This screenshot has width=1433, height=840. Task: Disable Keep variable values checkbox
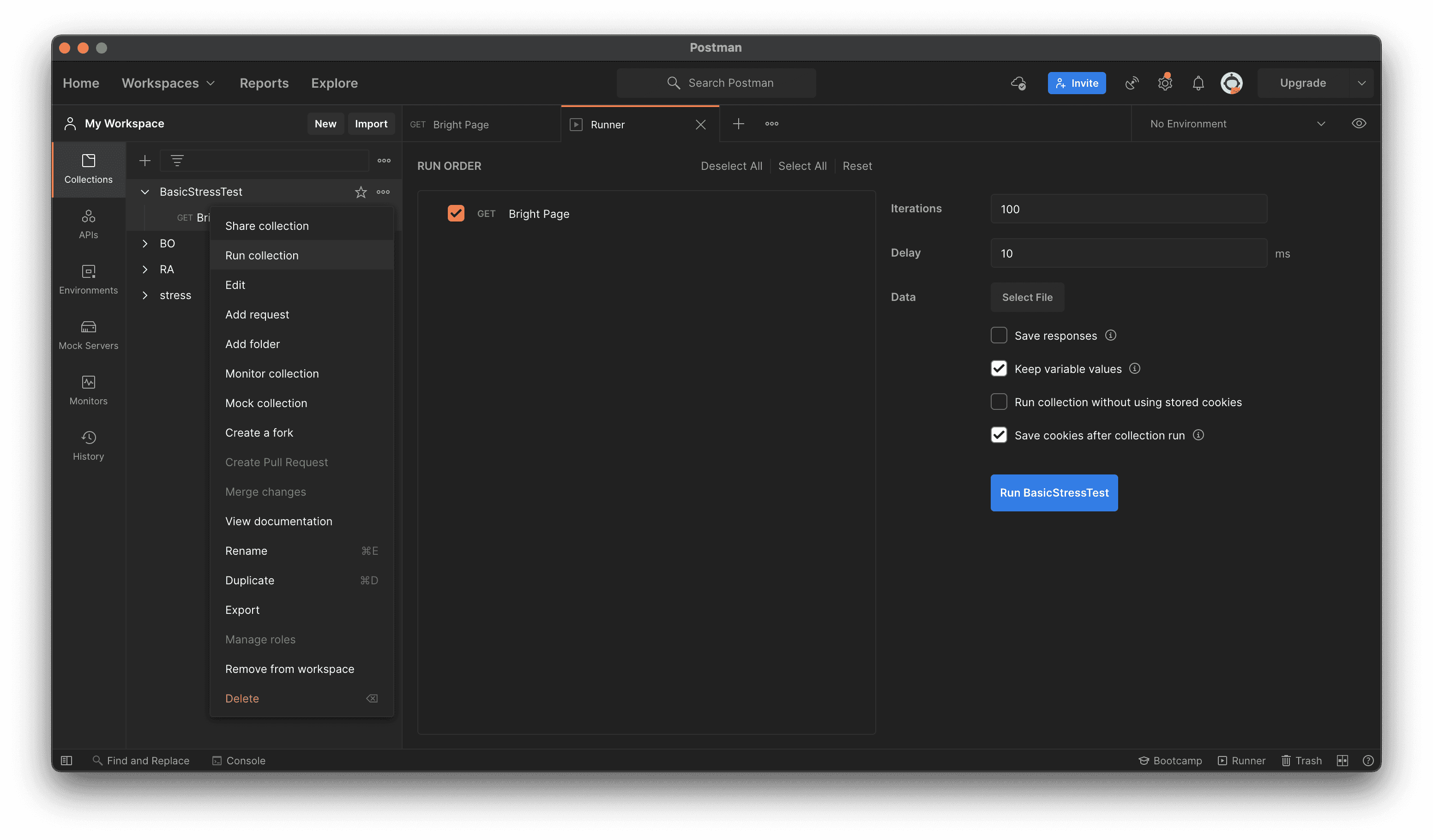999,368
